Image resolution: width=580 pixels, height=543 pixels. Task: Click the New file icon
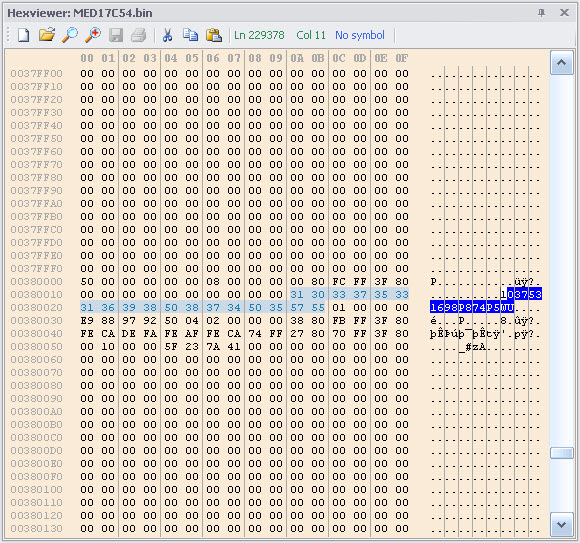[24, 35]
